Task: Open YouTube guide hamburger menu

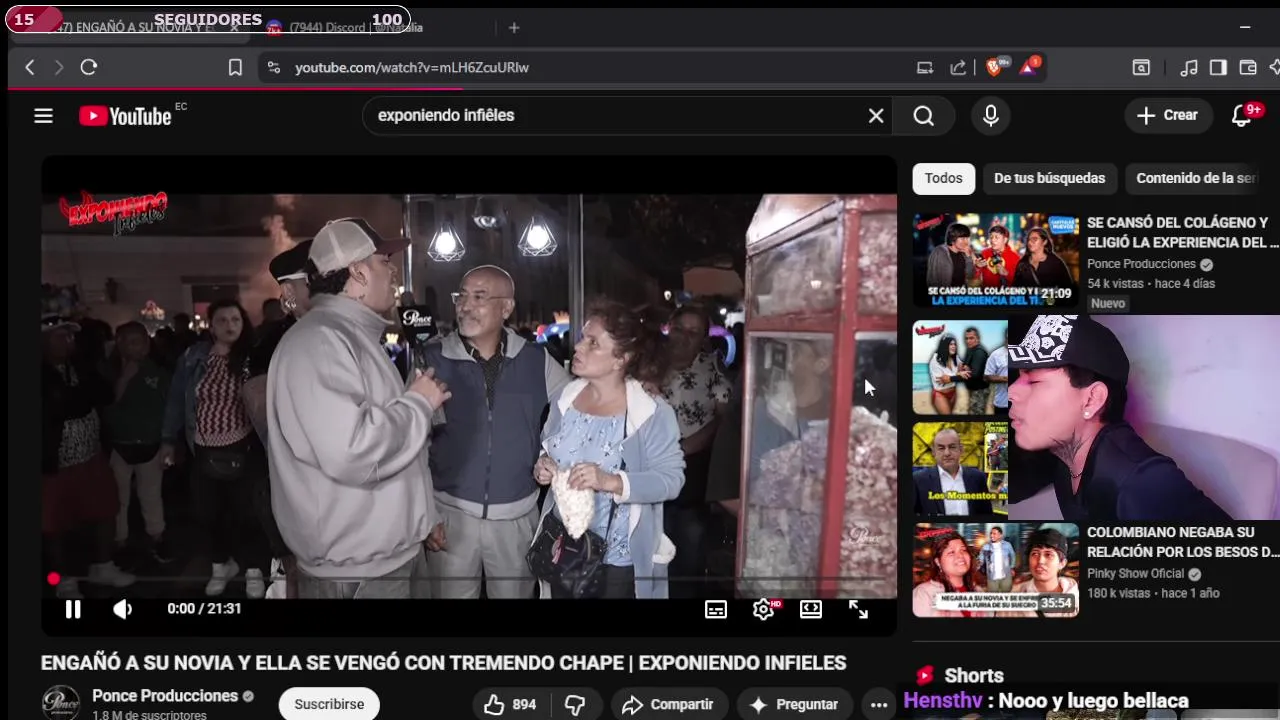Action: pos(43,116)
